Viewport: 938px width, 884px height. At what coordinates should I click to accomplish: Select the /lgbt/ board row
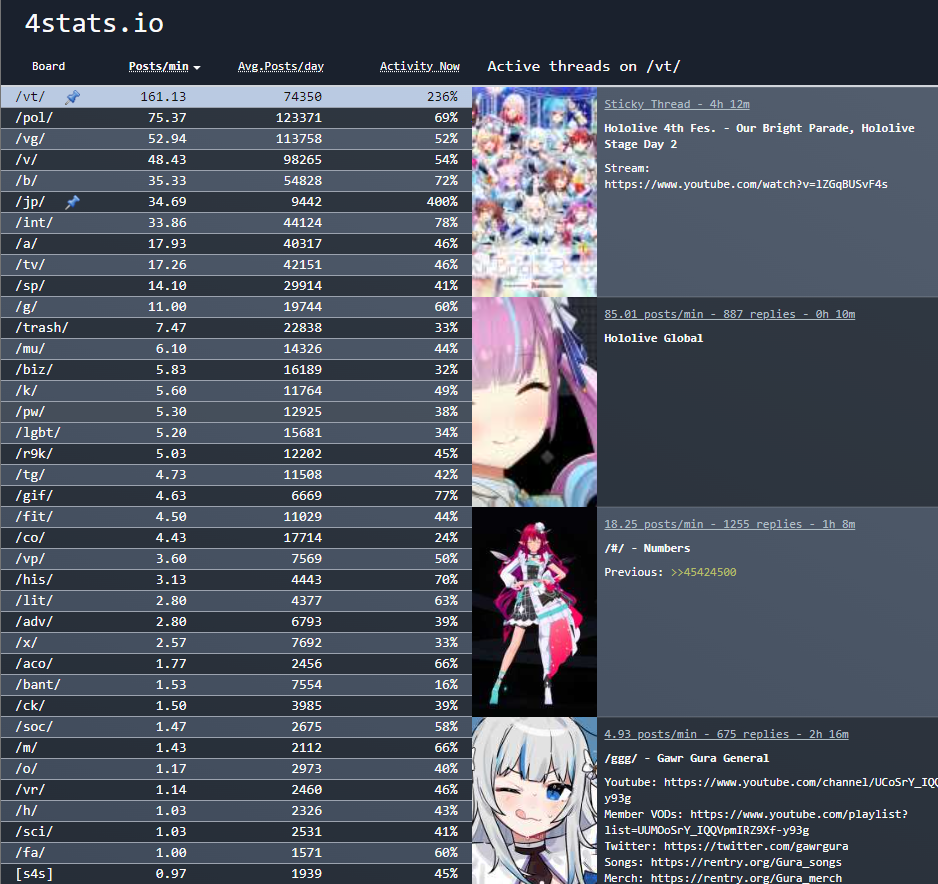[236, 433]
